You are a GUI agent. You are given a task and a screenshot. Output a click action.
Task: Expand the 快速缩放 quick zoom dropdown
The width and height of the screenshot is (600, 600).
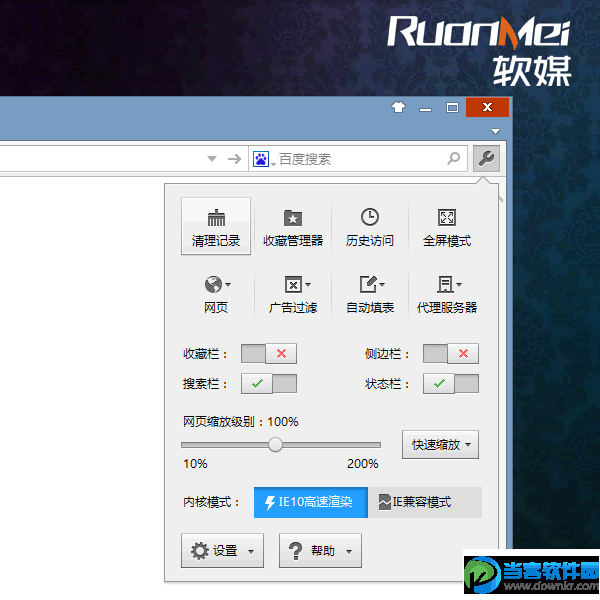click(x=440, y=445)
